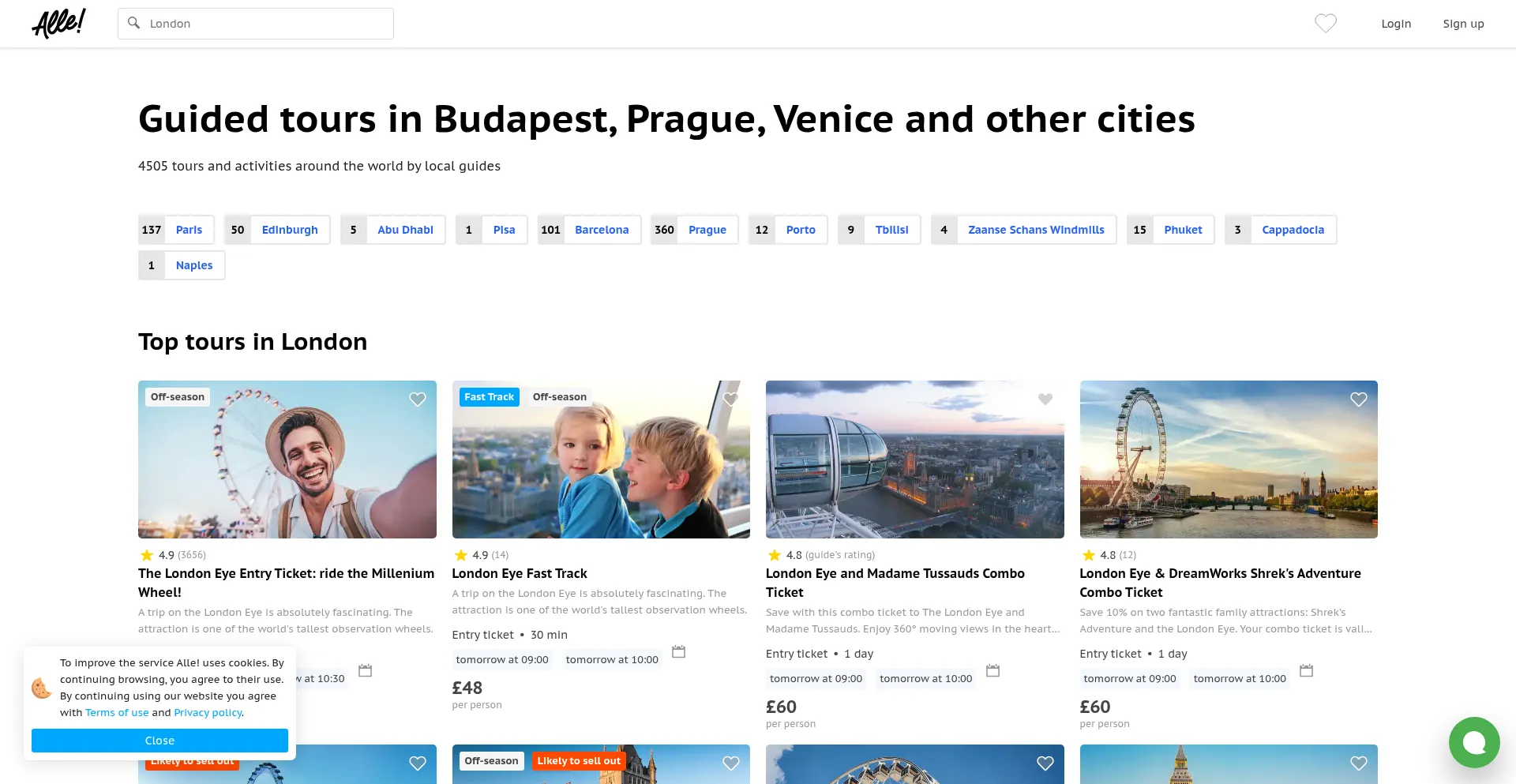Open calendar for Madame Tussauds Combo Ticket
The width and height of the screenshot is (1516, 784).
tap(993, 670)
